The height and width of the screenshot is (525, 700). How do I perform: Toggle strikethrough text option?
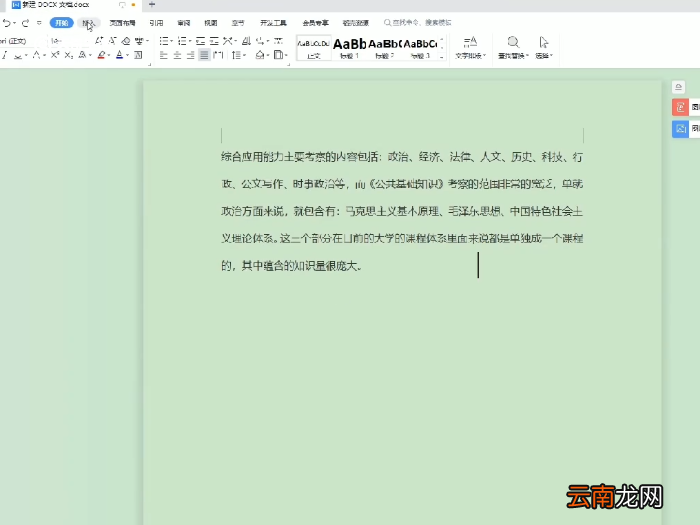(39, 55)
